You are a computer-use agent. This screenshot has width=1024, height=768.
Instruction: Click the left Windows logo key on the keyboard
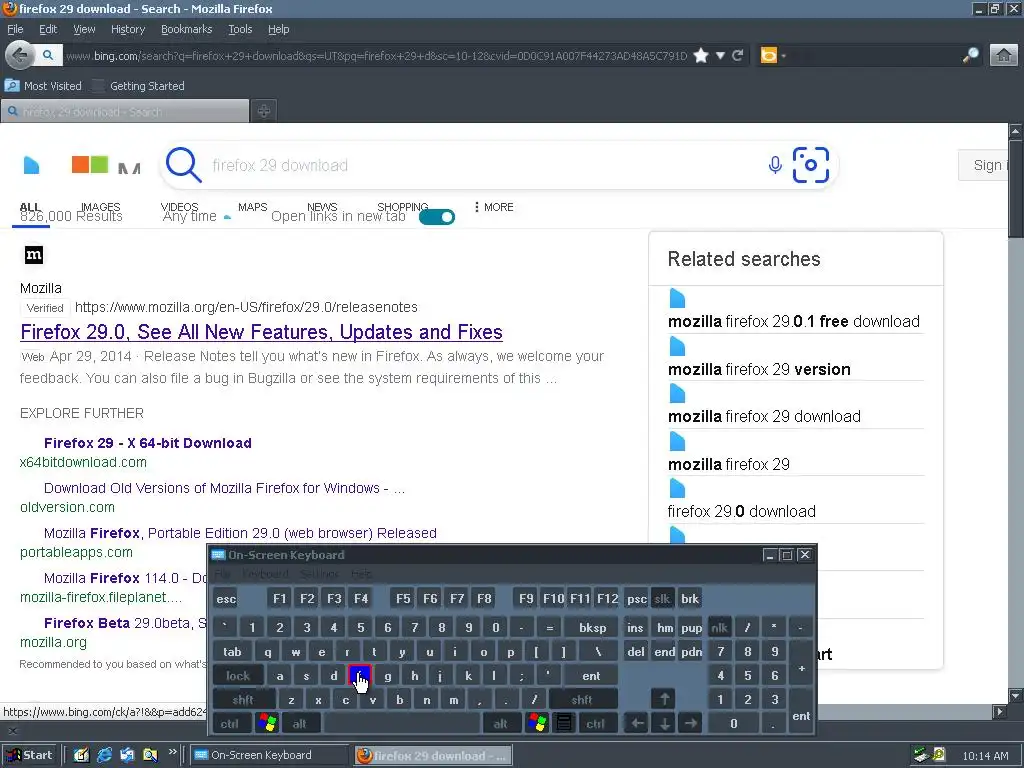click(x=267, y=723)
